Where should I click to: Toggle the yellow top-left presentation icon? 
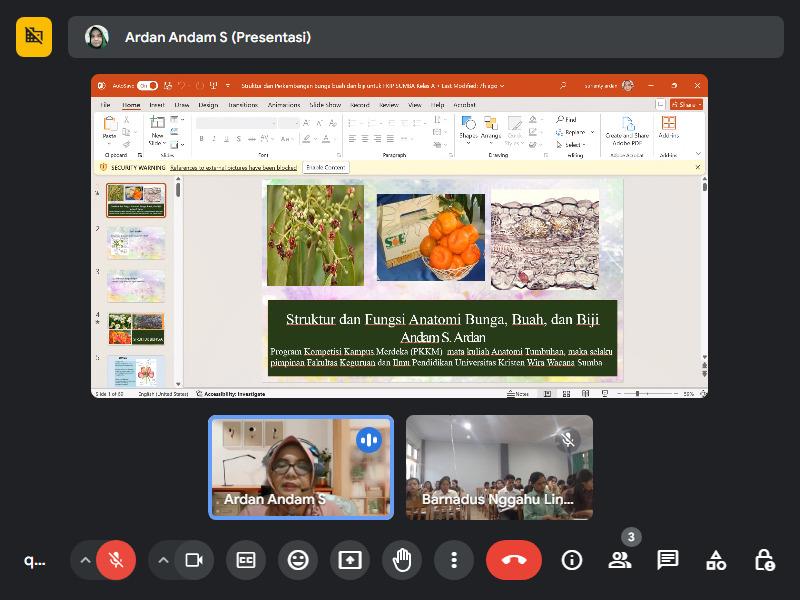[x=34, y=37]
